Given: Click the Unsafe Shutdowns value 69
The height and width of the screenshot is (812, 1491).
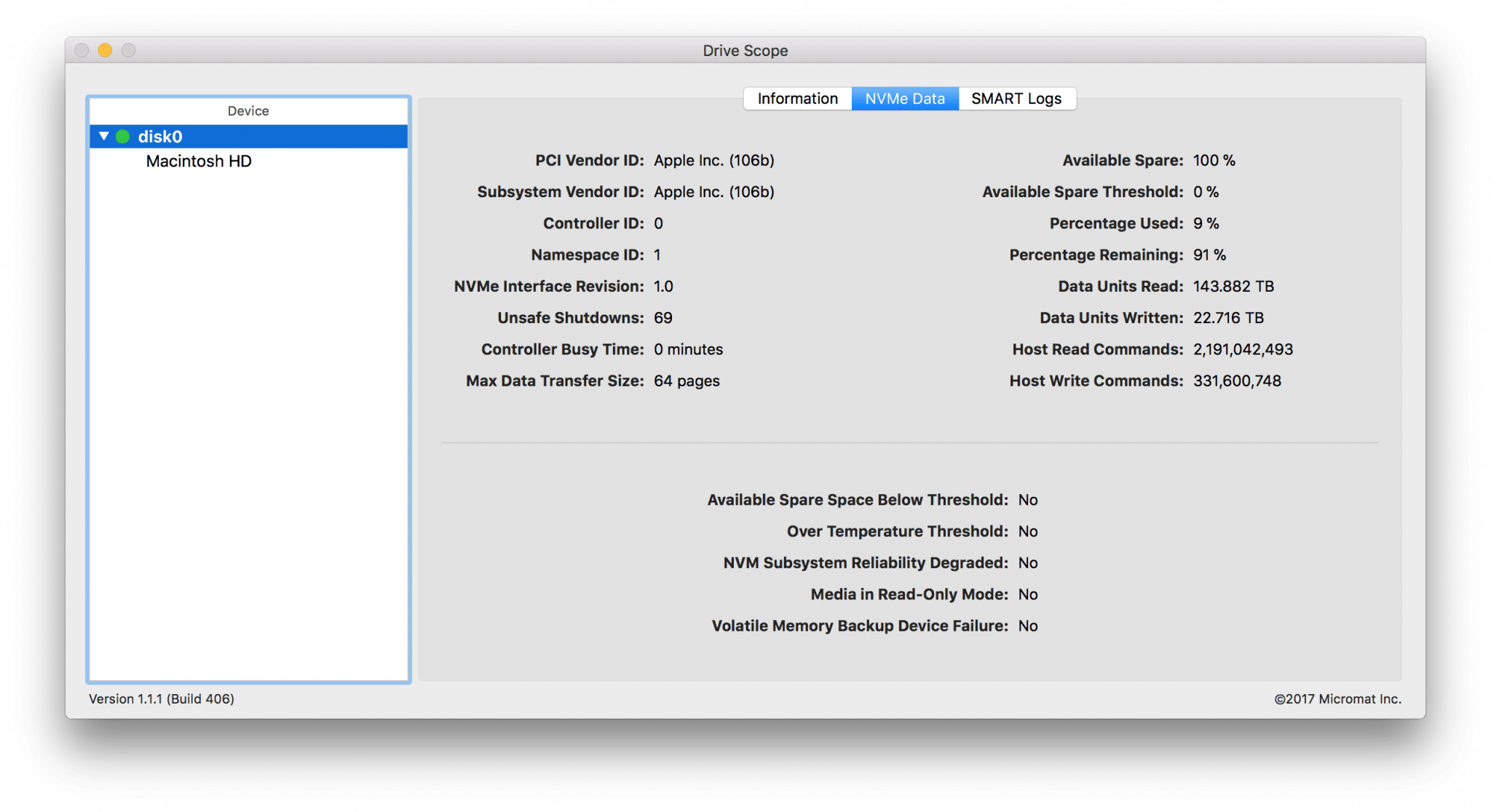Looking at the screenshot, I should (663, 318).
